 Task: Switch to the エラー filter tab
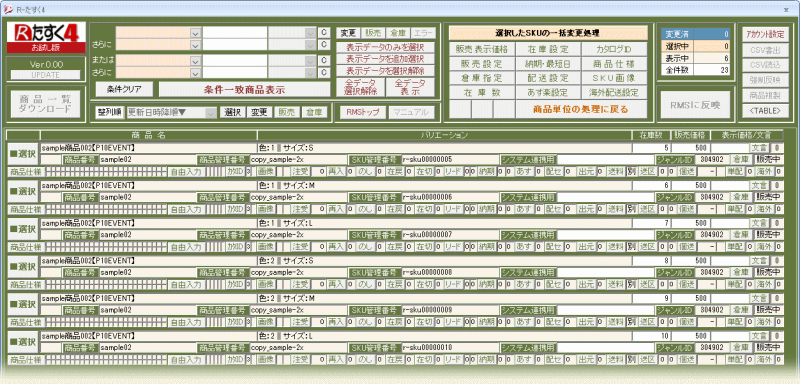[x=423, y=33]
